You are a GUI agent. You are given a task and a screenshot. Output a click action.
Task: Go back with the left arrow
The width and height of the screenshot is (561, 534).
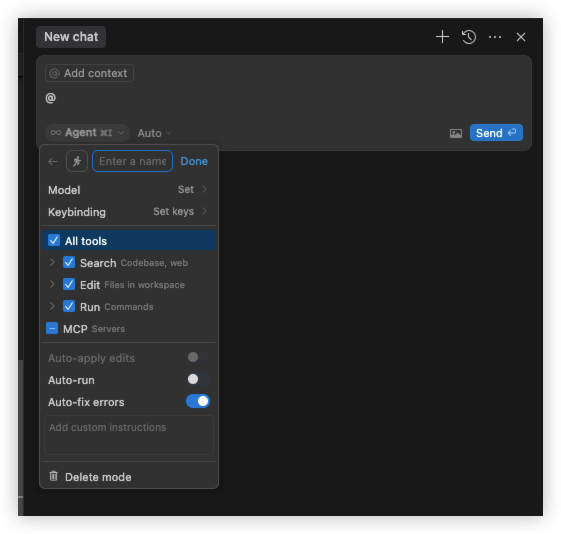tap(53, 162)
